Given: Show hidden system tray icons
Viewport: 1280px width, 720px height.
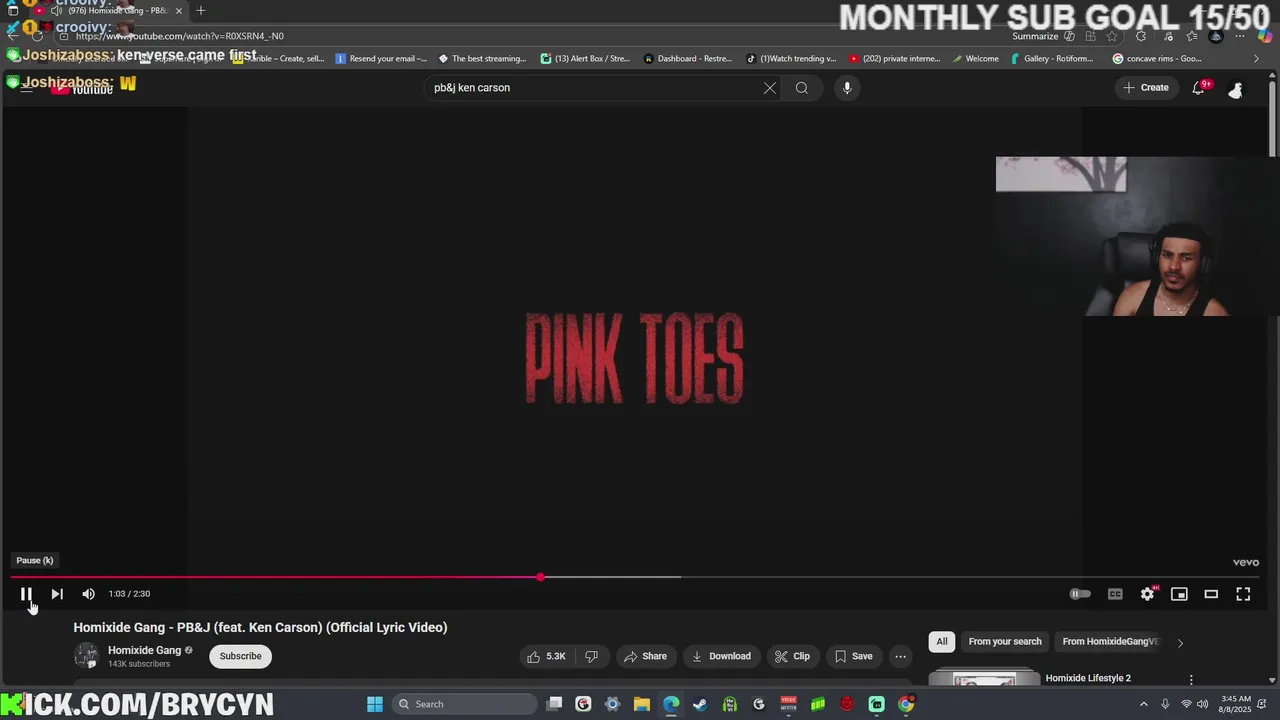Looking at the screenshot, I should coord(1144,704).
